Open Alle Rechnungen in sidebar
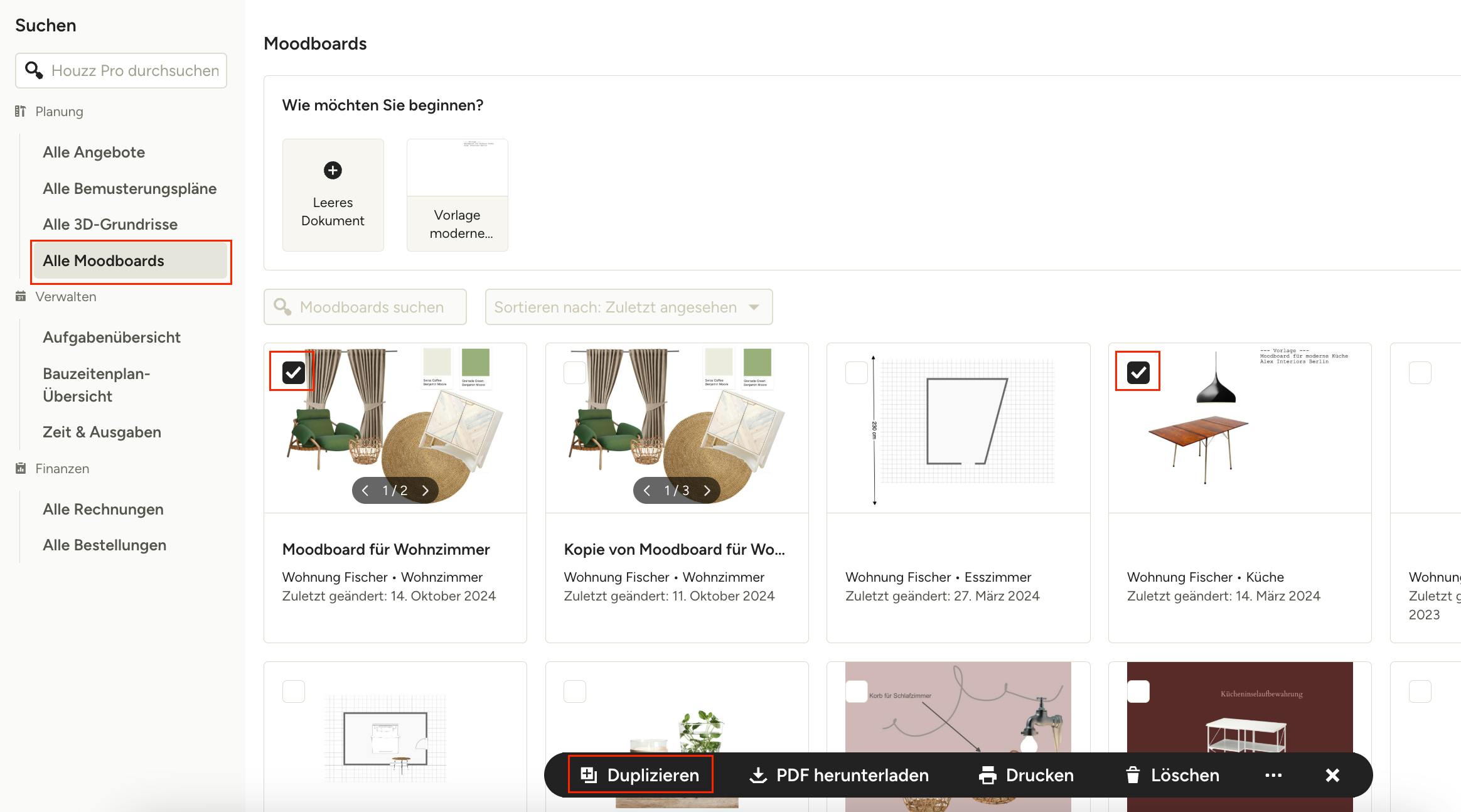The width and height of the screenshot is (1461, 812). (104, 509)
